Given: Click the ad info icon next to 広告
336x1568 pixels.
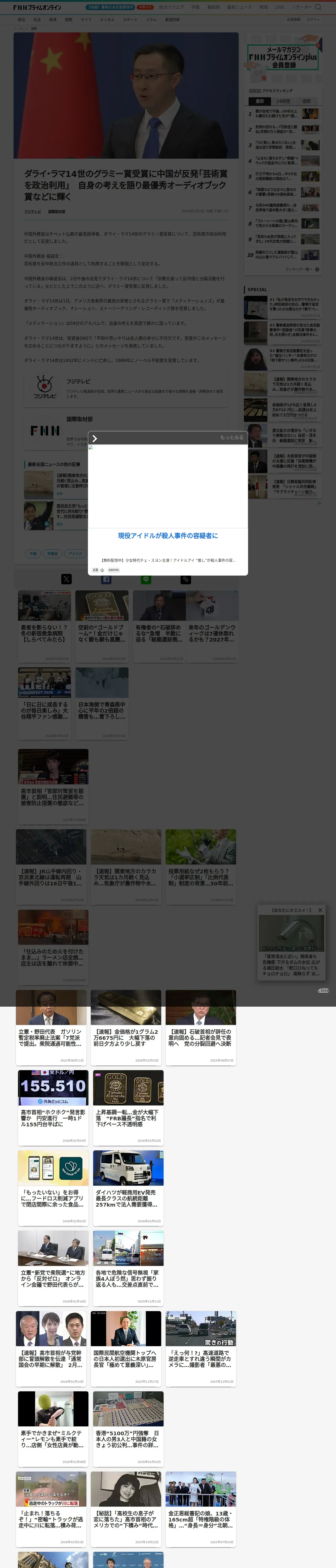Looking at the screenshot, I should pos(102,570).
